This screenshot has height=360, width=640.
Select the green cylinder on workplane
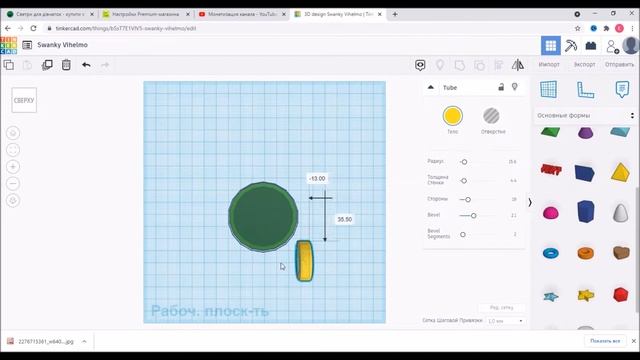[x=263, y=217]
